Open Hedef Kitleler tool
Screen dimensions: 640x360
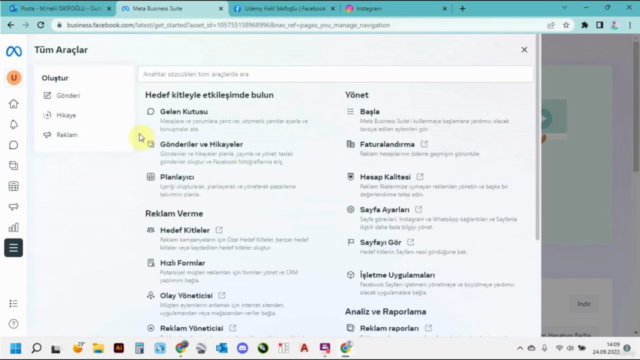tap(184, 230)
